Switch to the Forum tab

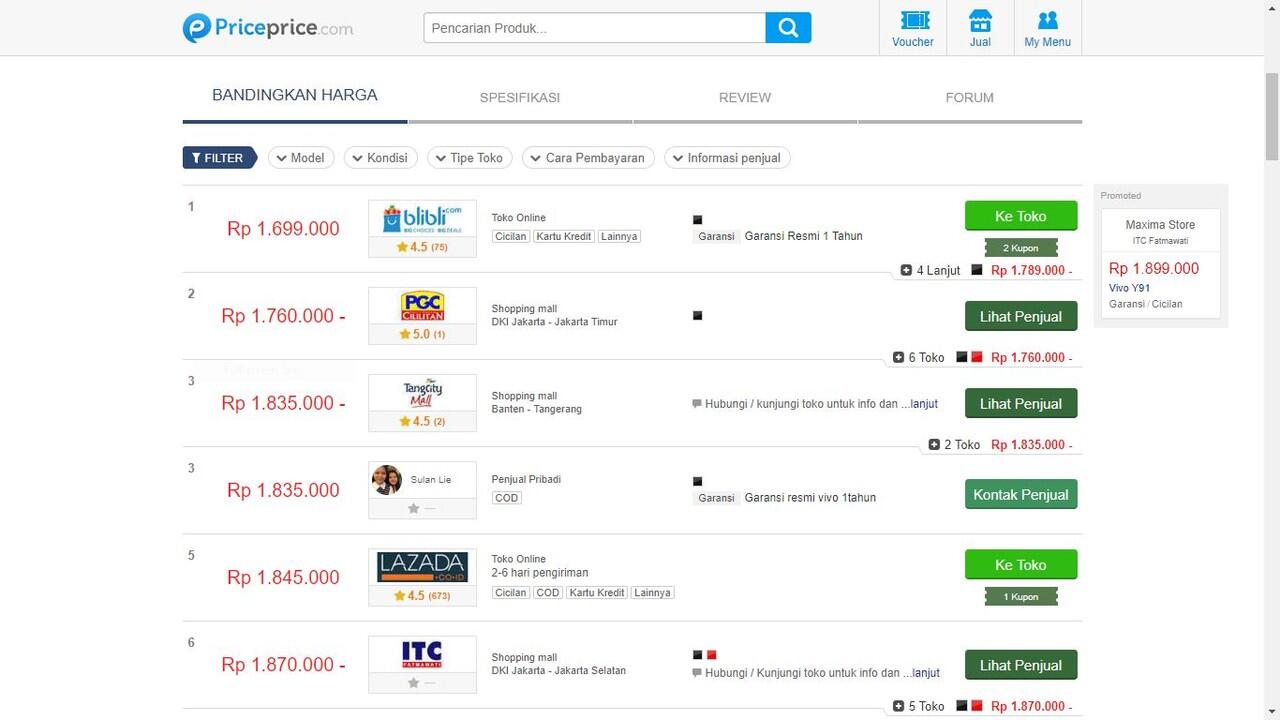pyautogui.click(x=970, y=97)
